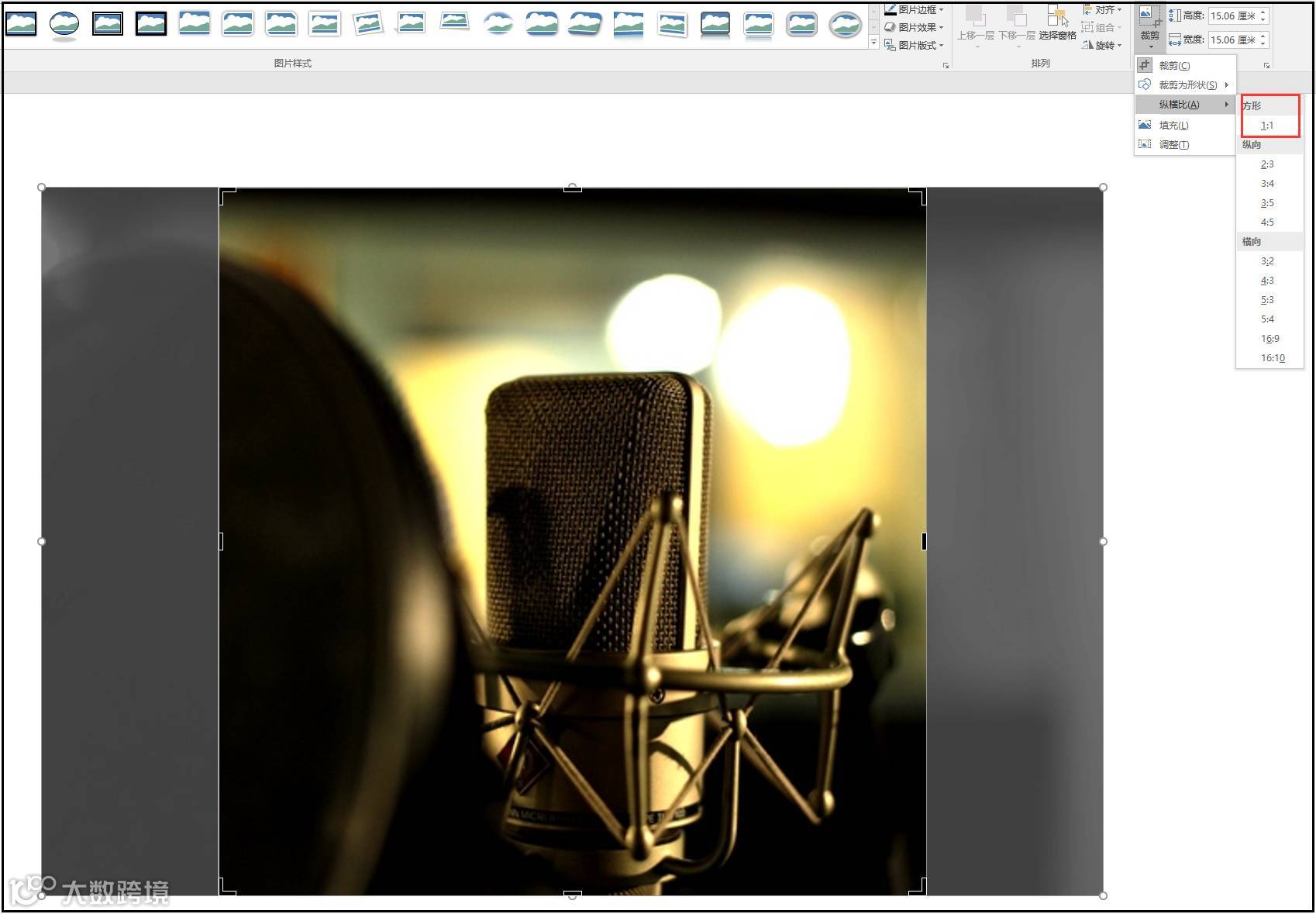The height and width of the screenshot is (914, 1316).
Task: Click the picture's top-right round sizing handle
Action: point(1103,187)
